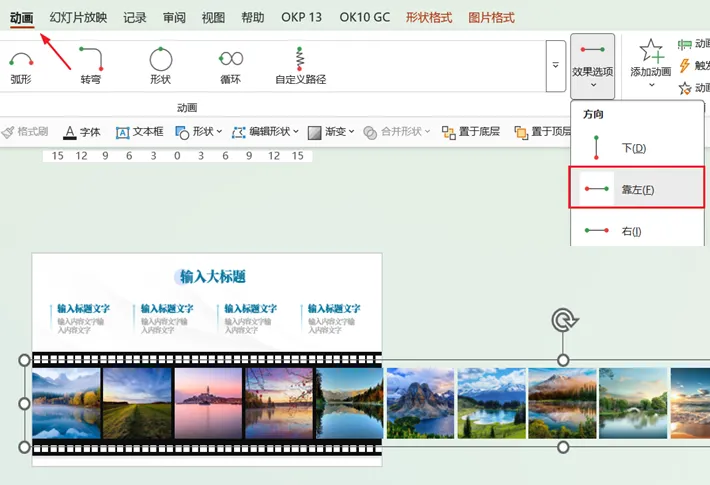Open the 形状 shapes dropdown in quick toolbar
The height and width of the screenshot is (485, 710).
click(198, 132)
